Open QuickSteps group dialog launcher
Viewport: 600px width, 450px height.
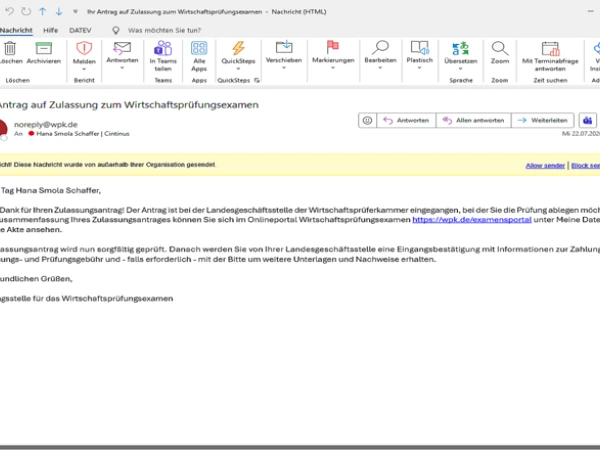[257, 80]
